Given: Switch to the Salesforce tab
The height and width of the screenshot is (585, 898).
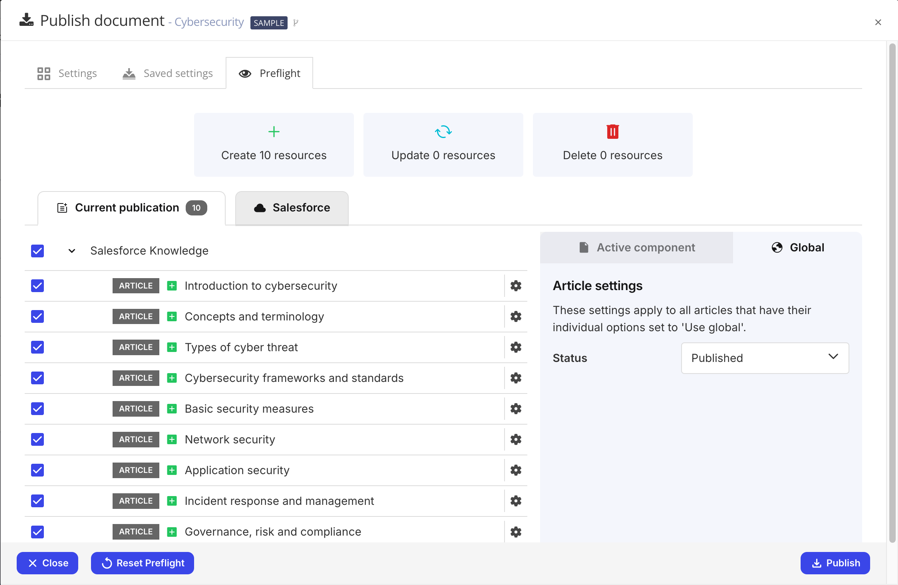Looking at the screenshot, I should point(290,208).
